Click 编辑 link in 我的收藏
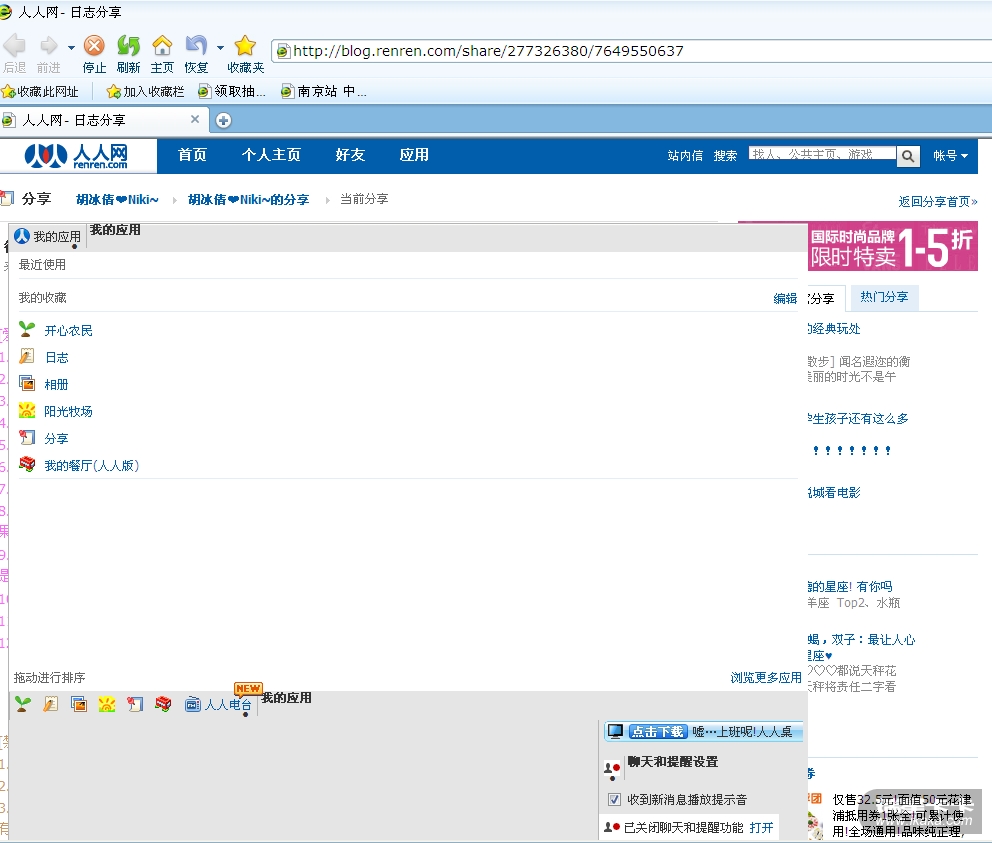Image resolution: width=992 pixels, height=843 pixels. pyautogui.click(x=785, y=298)
